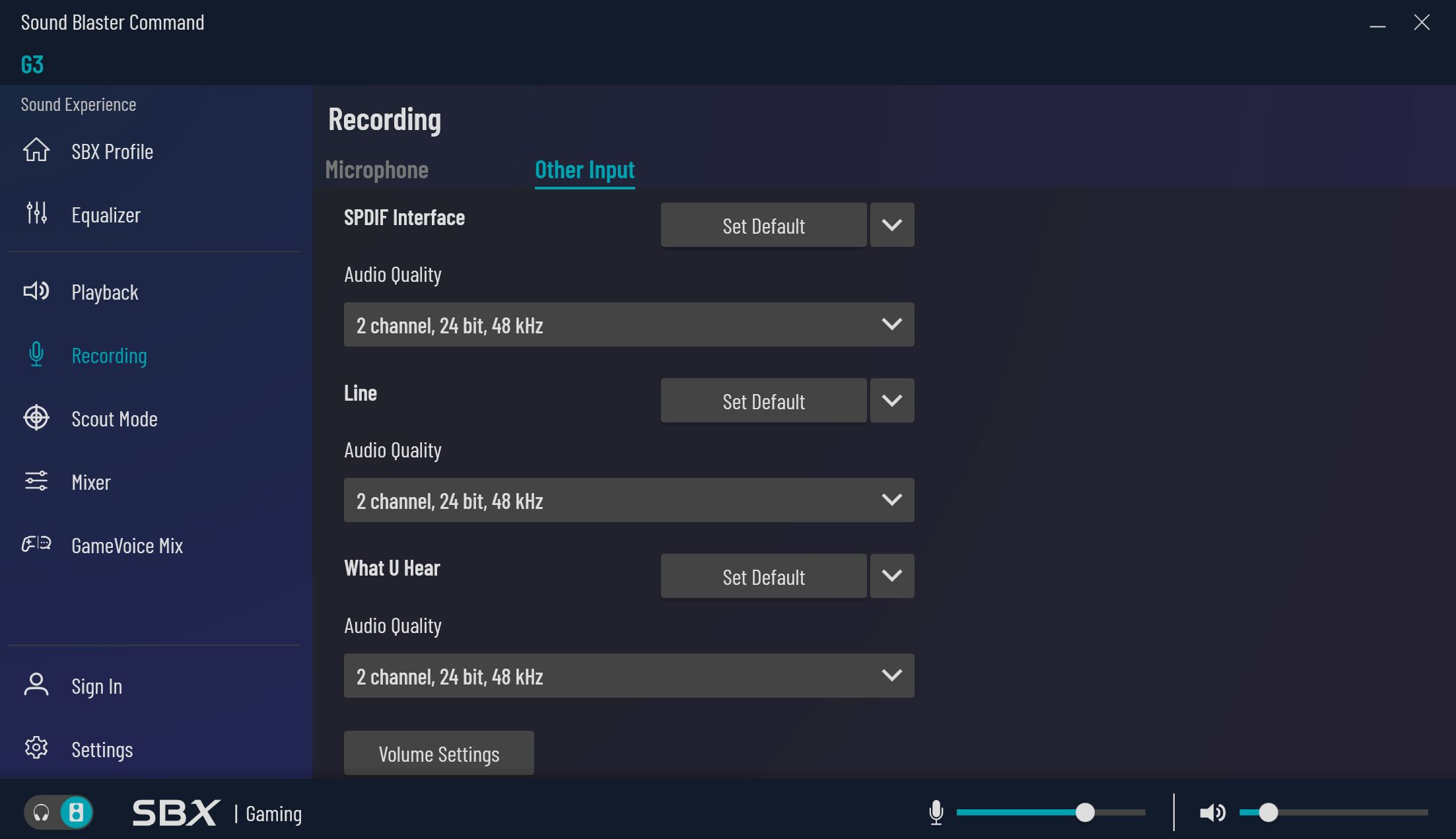The height and width of the screenshot is (839, 1456).
Task: Click the Playback speaker icon in sidebar
Action: 36,291
